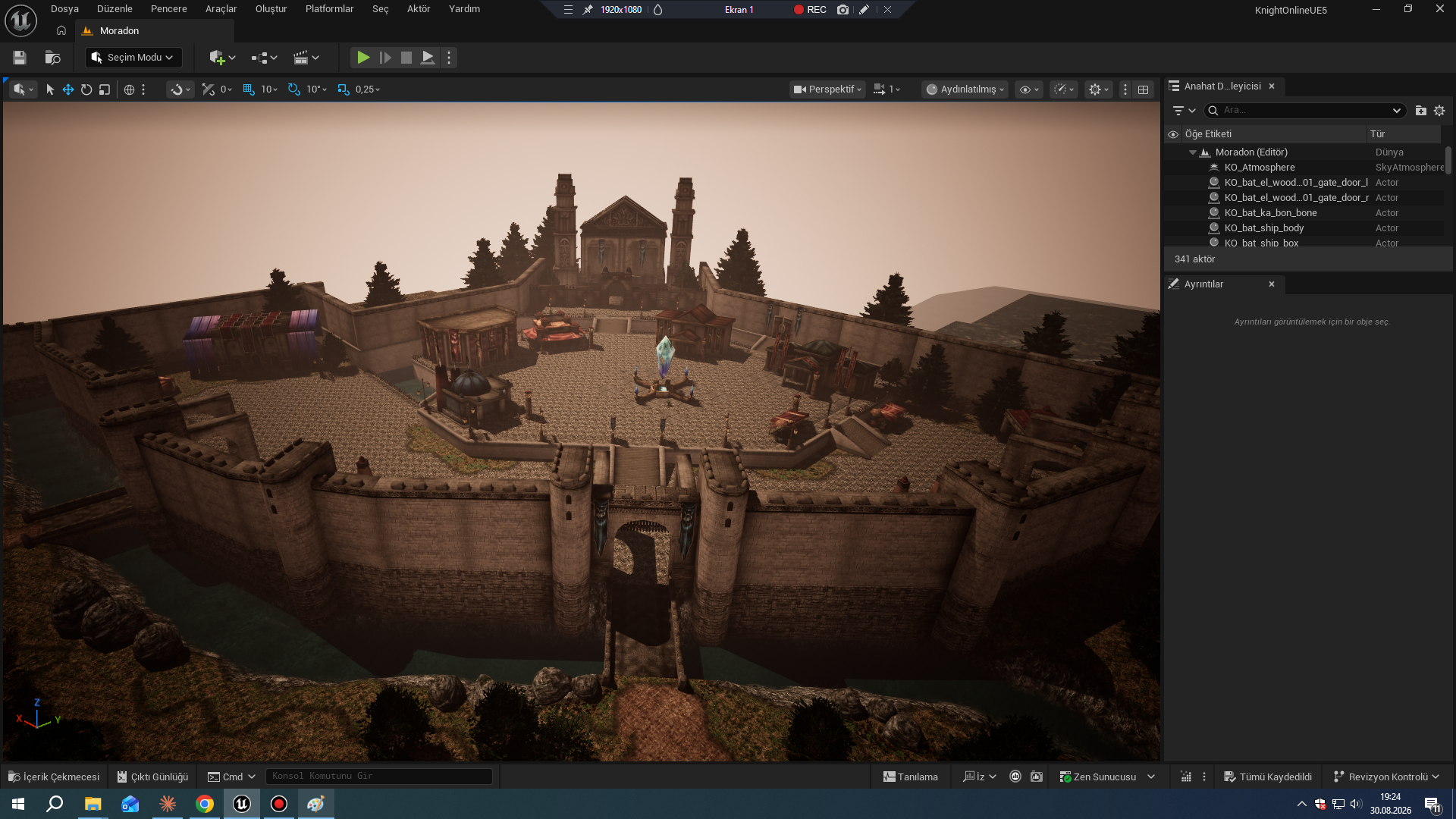Screen dimensions: 1456x819
Task: Open File Explorer from the taskbar
Action: (93, 804)
